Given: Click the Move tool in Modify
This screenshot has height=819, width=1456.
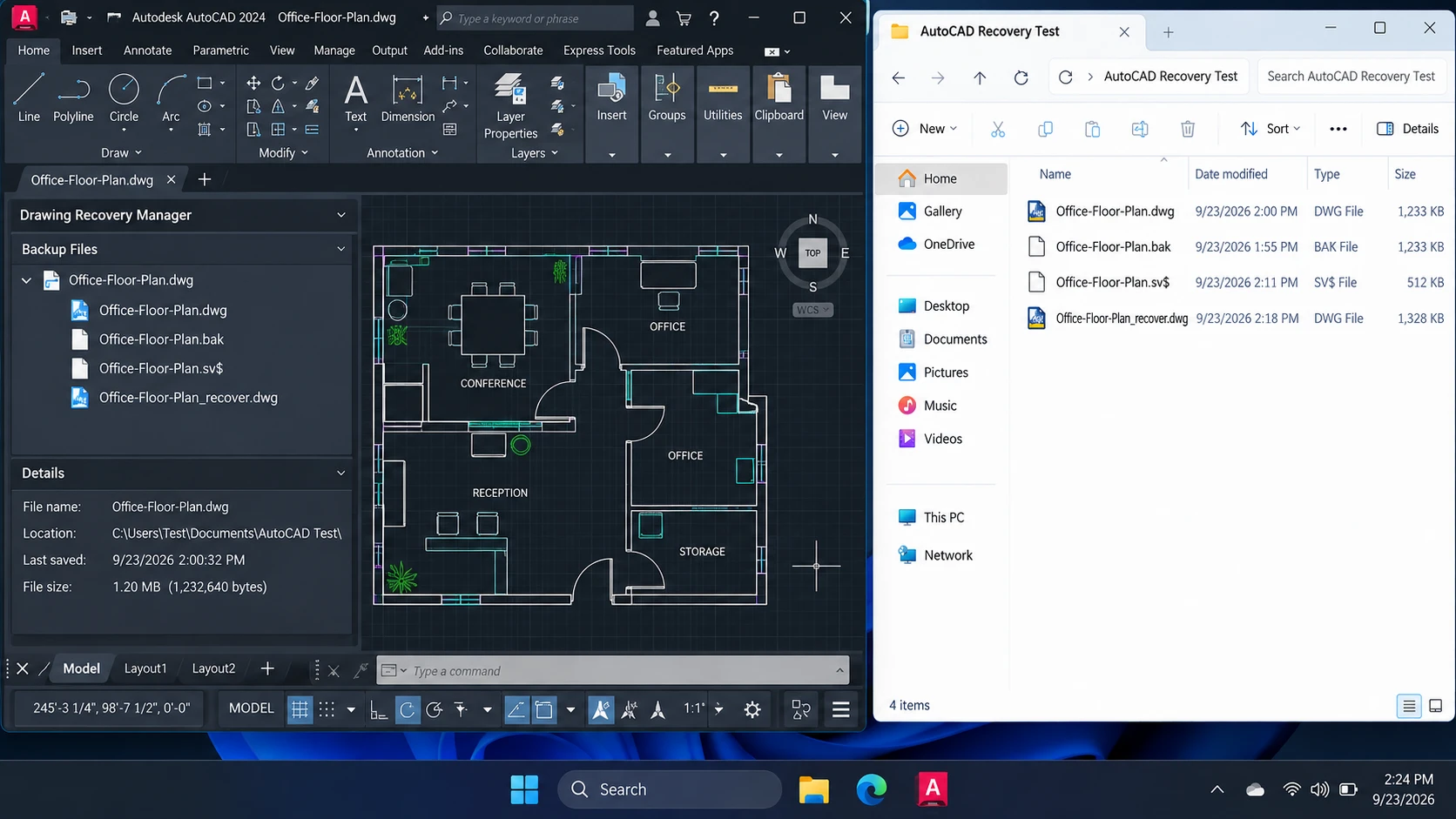Looking at the screenshot, I should pos(253,83).
